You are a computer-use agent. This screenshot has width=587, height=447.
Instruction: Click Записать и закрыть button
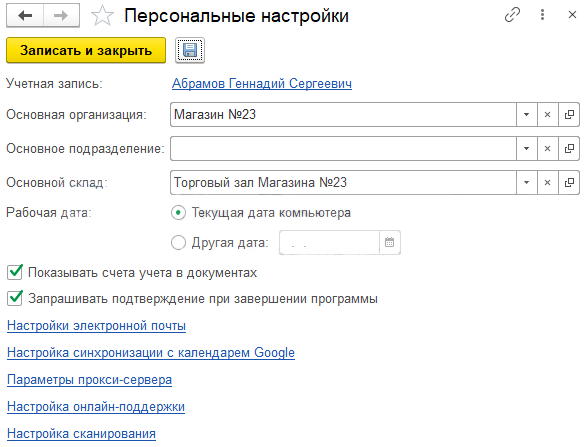click(x=86, y=50)
